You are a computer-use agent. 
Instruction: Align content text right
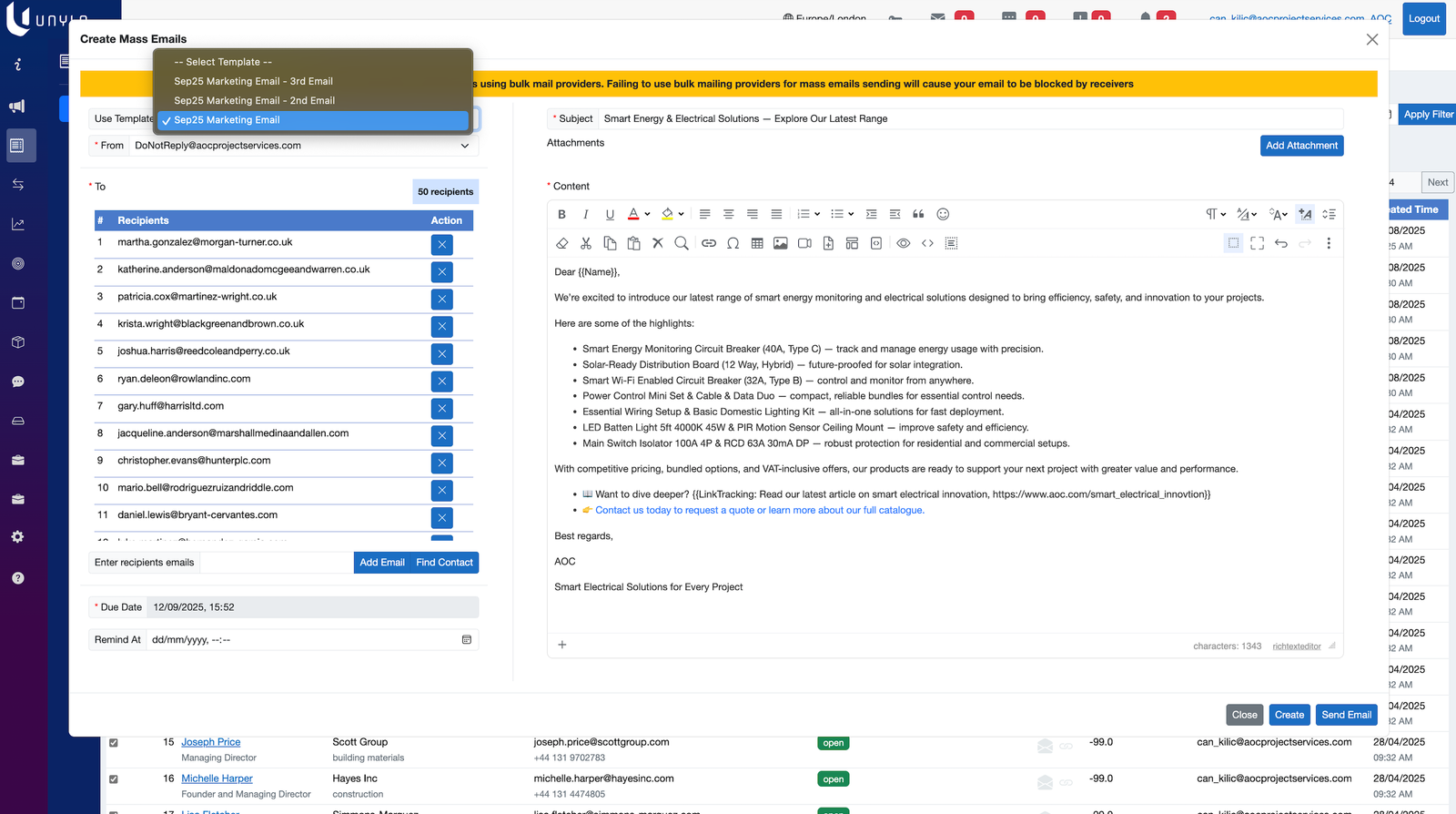pos(752,215)
